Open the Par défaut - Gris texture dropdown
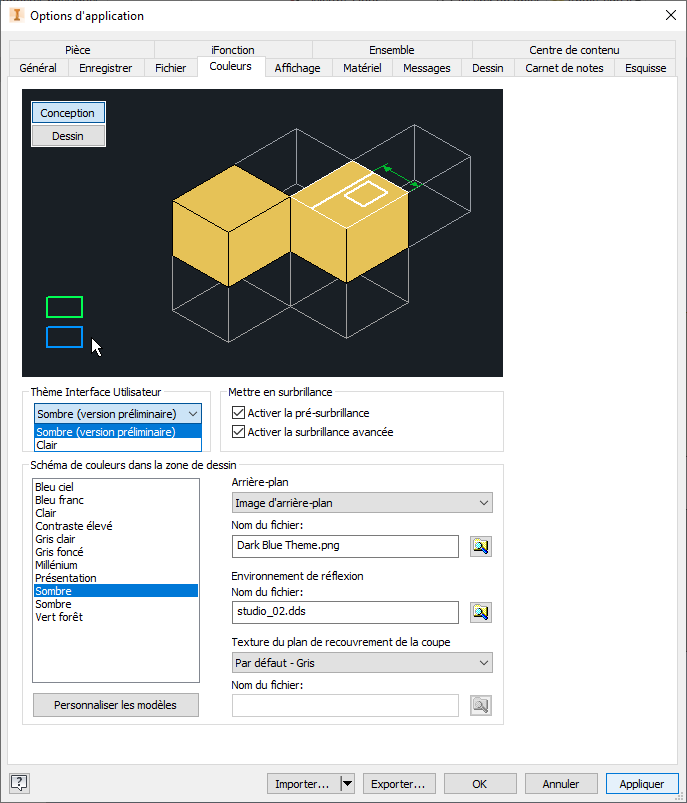Screen dimensions: 687x803 click(x=362, y=663)
